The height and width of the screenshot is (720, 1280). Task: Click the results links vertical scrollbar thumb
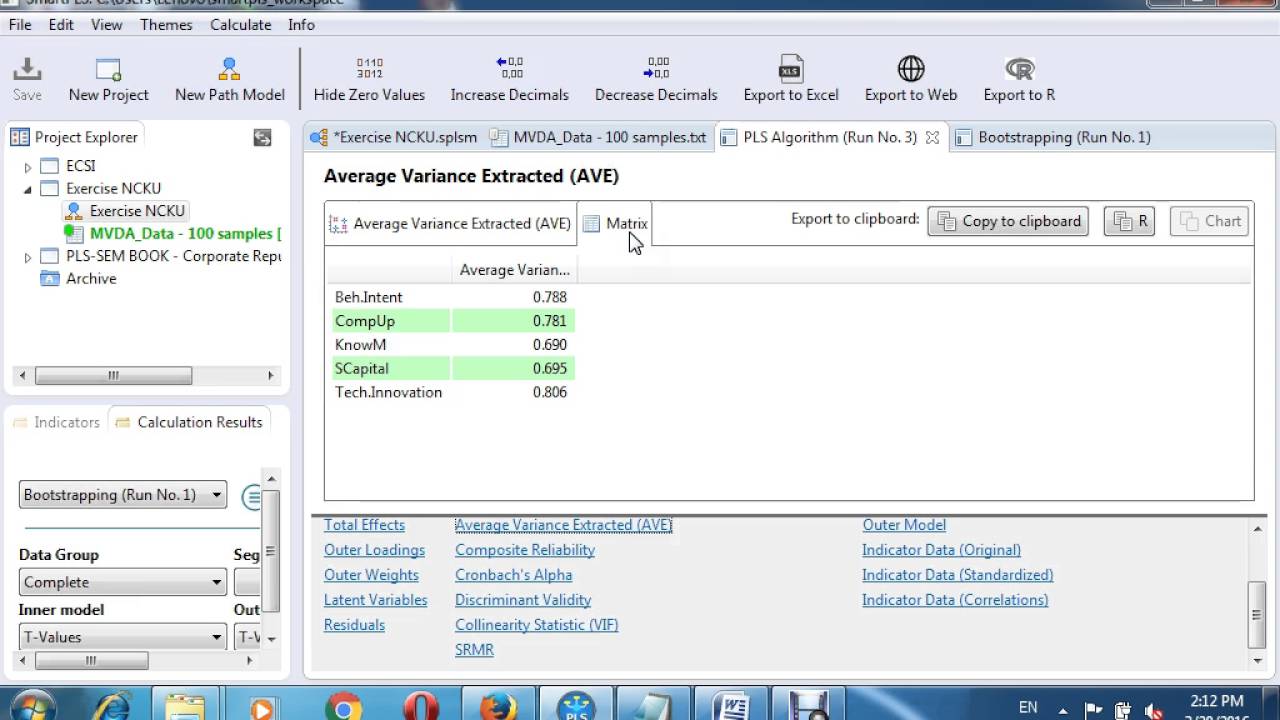[1258, 613]
